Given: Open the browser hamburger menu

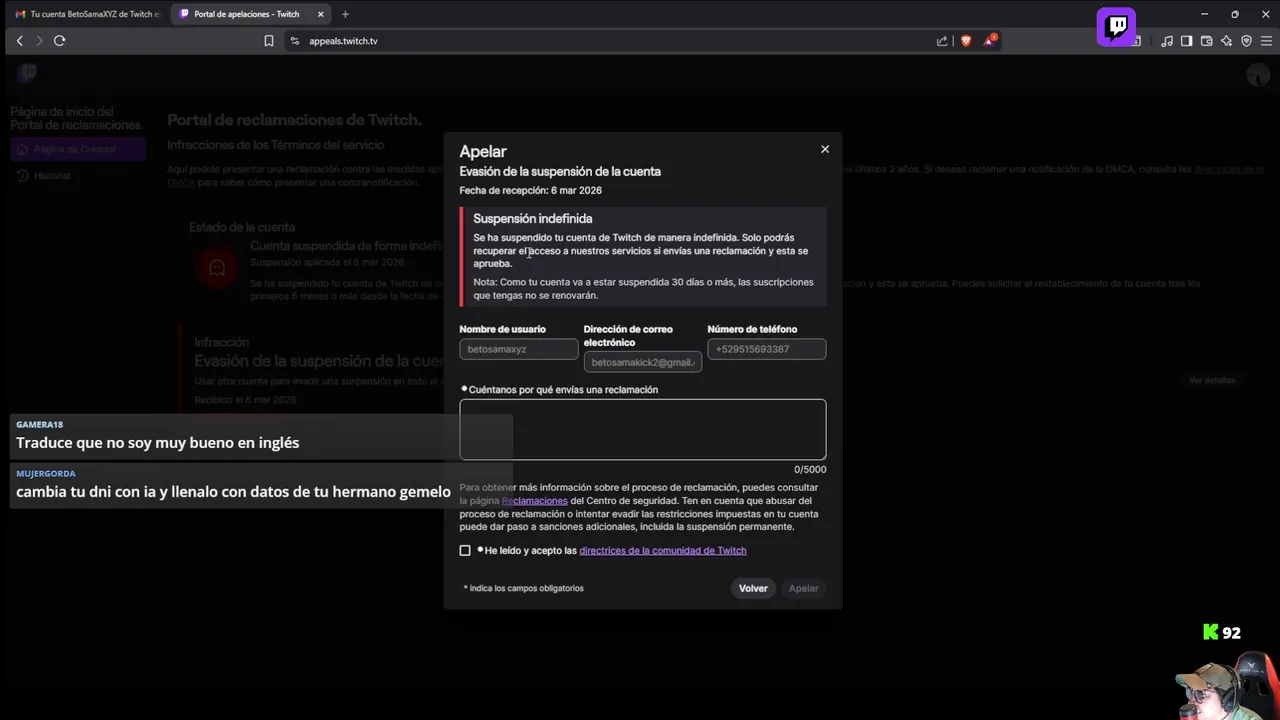Looking at the screenshot, I should pyautogui.click(x=1266, y=41).
